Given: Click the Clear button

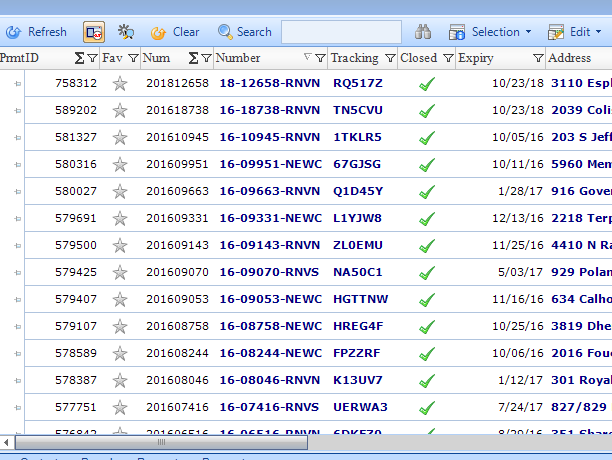Looking at the screenshot, I should click(175, 32).
